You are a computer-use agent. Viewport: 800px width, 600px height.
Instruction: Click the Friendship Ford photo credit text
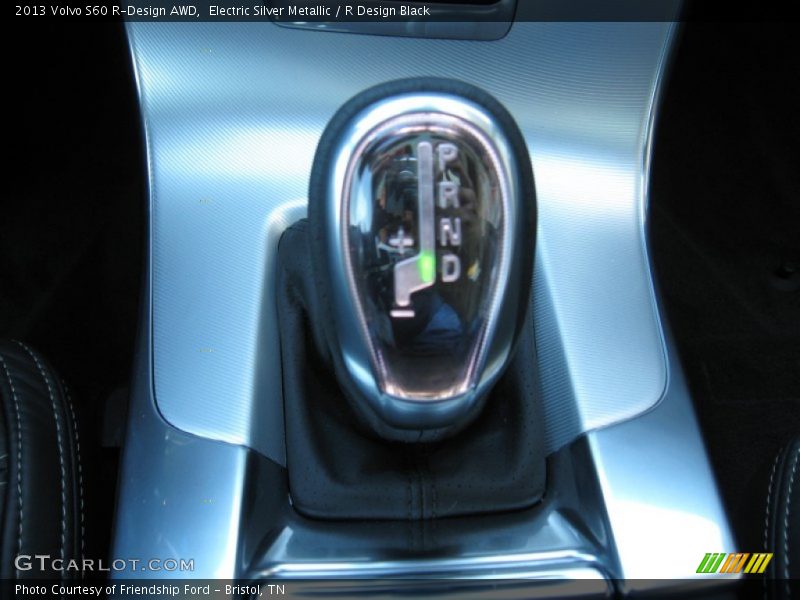(150, 590)
